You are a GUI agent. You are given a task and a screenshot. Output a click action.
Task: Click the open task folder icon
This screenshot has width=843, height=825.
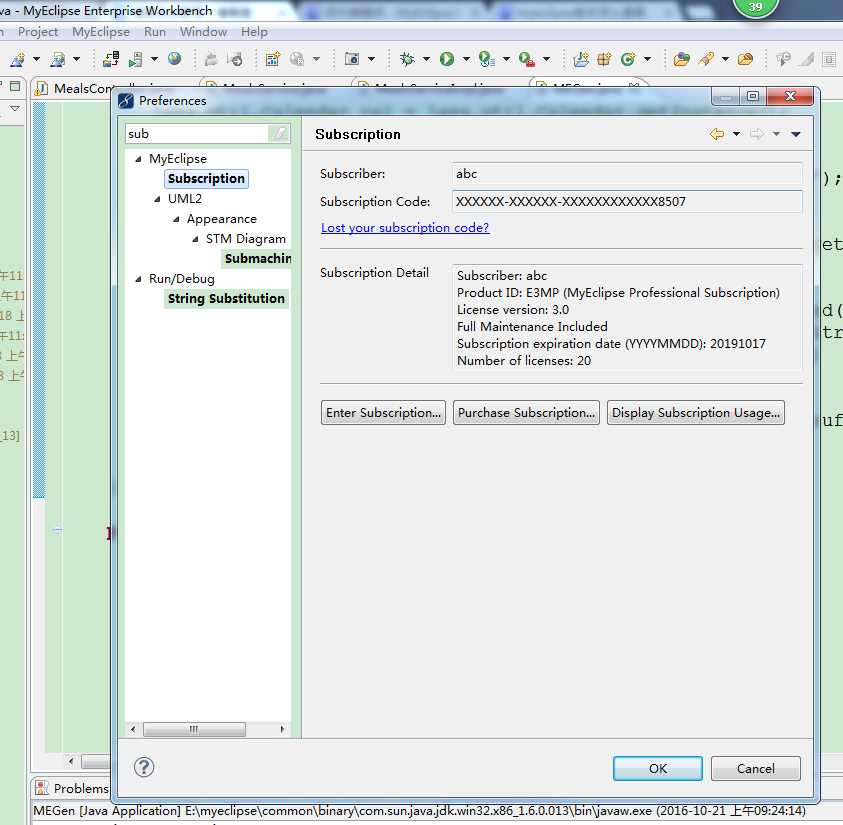pos(745,59)
